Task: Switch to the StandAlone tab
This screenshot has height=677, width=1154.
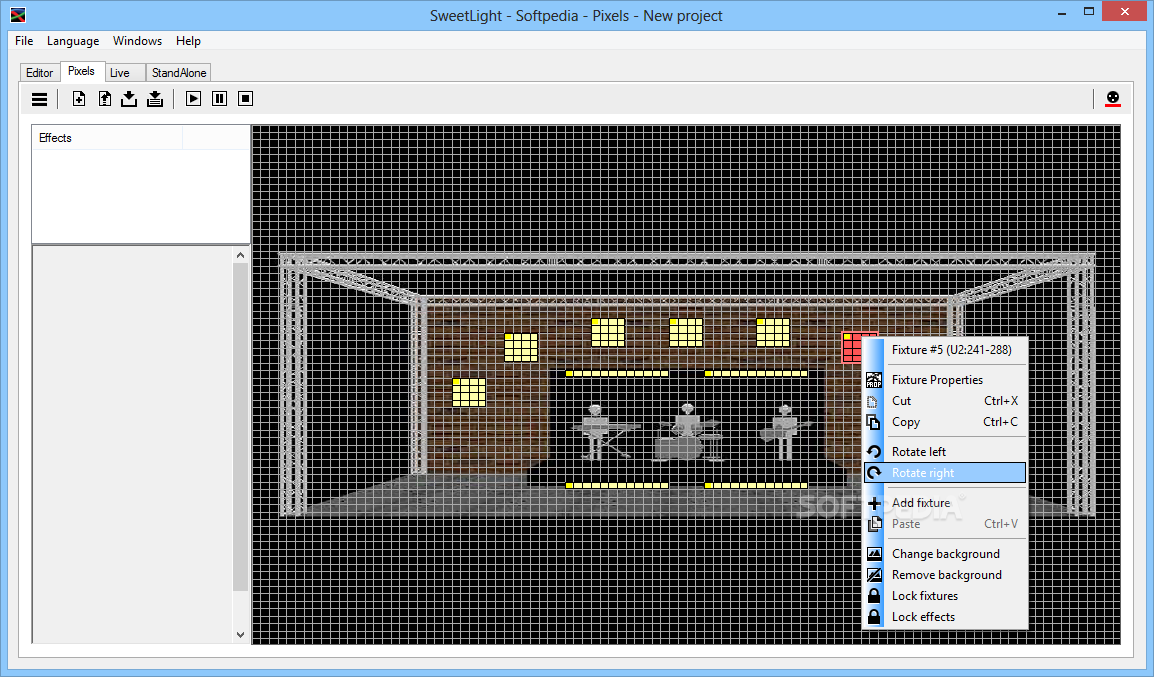Action: pyautogui.click(x=179, y=72)
